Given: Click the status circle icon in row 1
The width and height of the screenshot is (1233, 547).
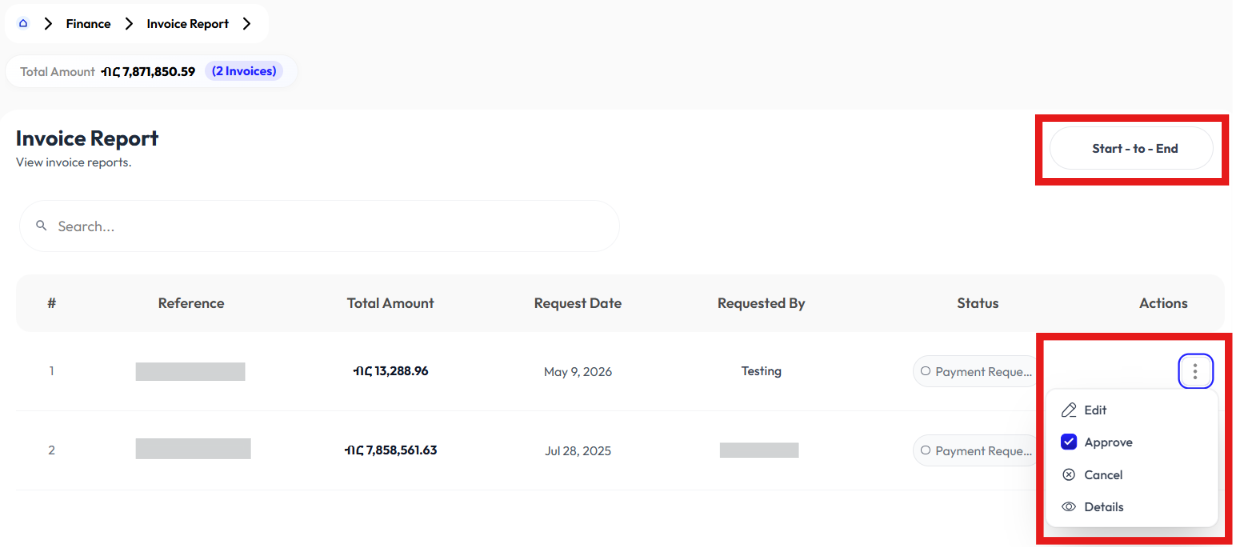Looking at the screenshot, I should click(x=925, y=371).
